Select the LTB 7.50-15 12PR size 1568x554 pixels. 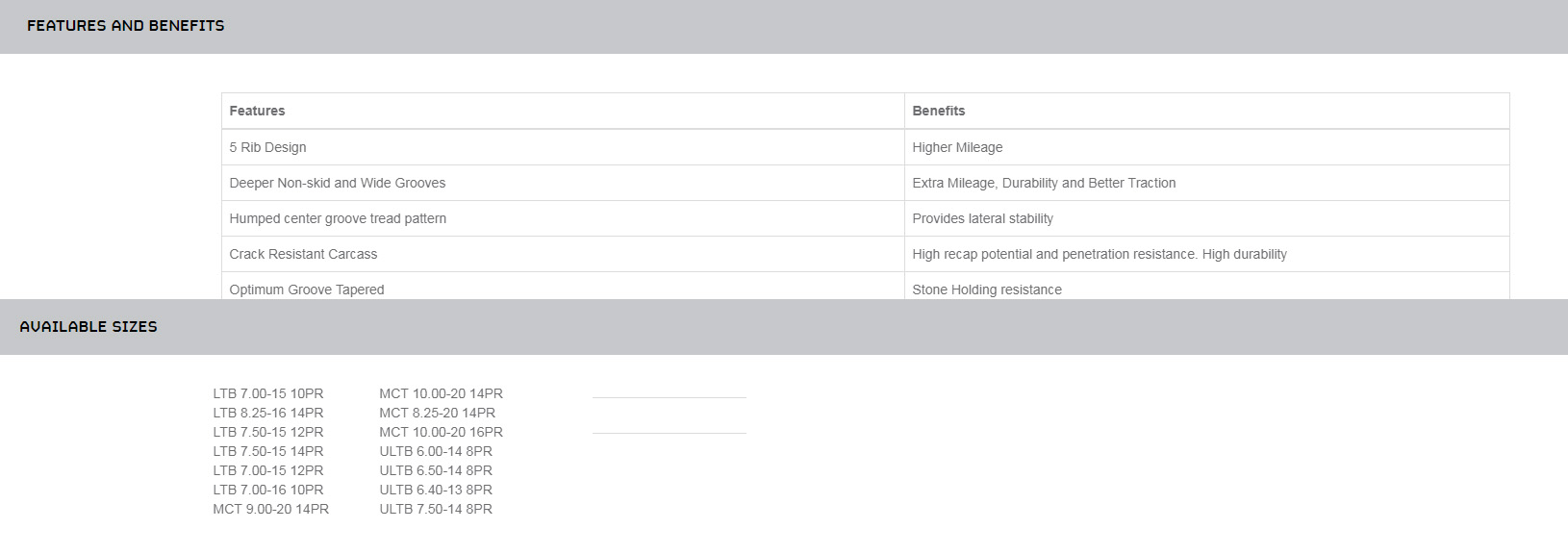[x=268, y=433]
